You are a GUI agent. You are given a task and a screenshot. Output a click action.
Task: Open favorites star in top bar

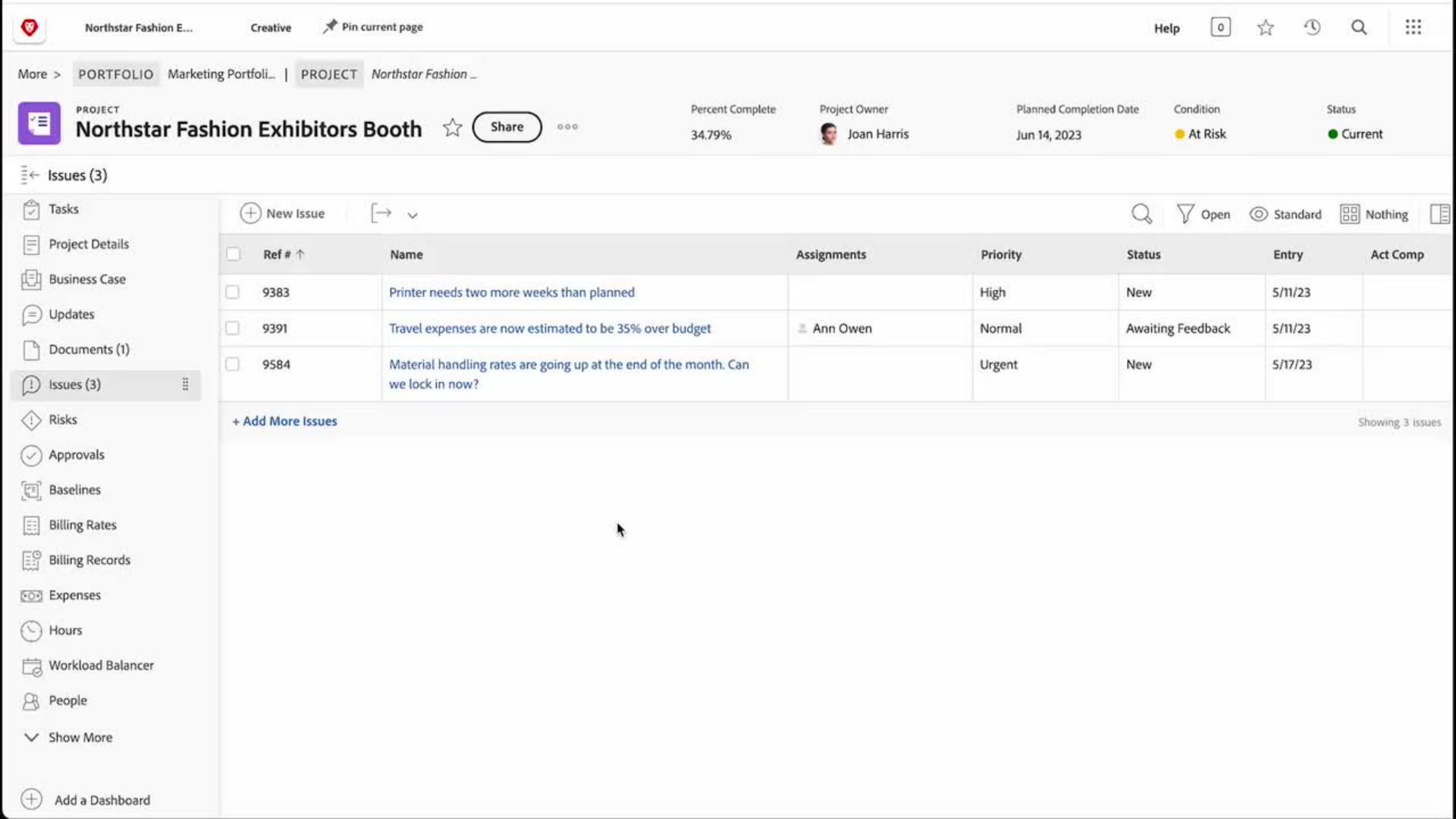tap(1265, 28)
